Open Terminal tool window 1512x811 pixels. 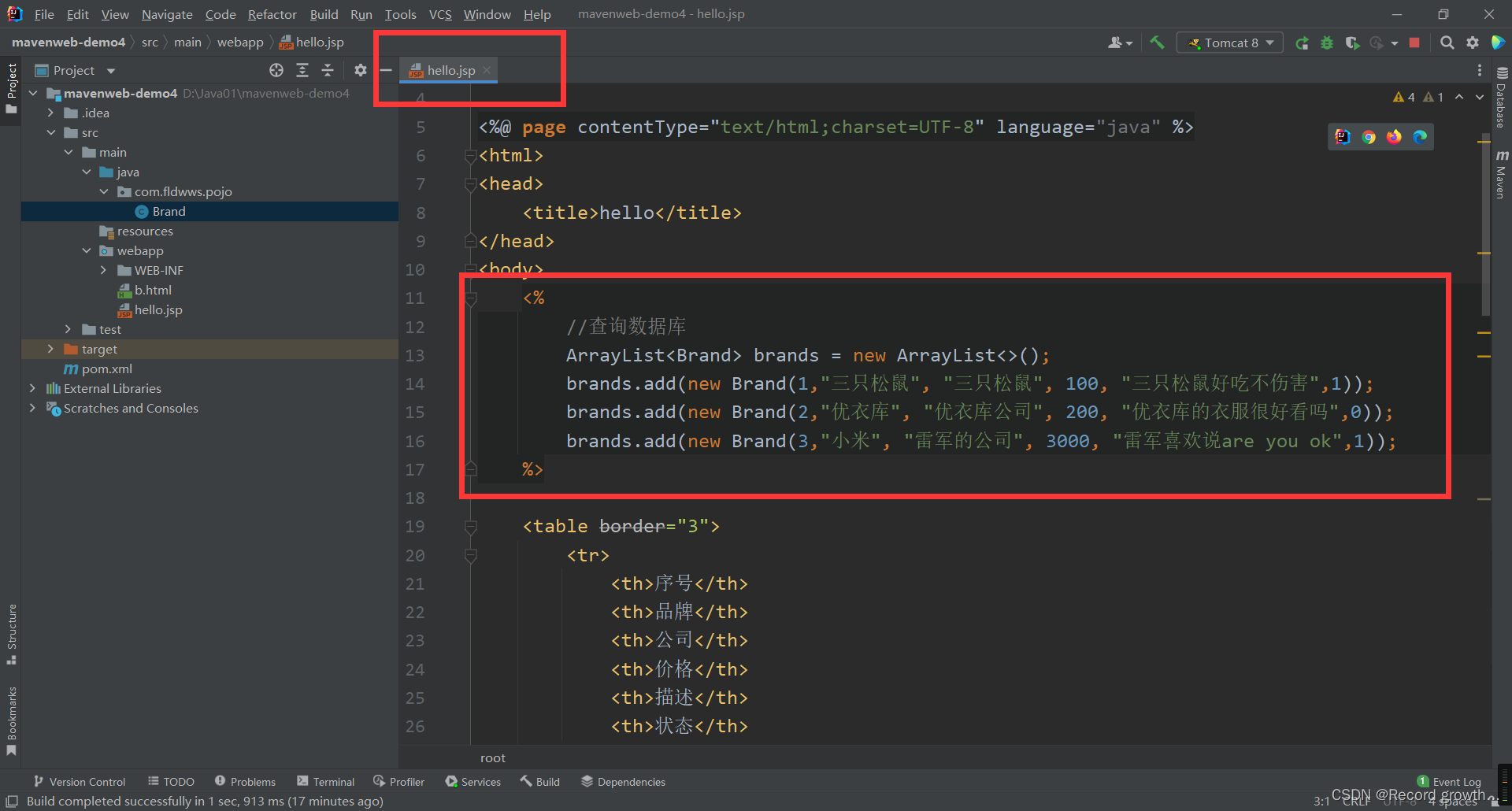click(325, 781)
